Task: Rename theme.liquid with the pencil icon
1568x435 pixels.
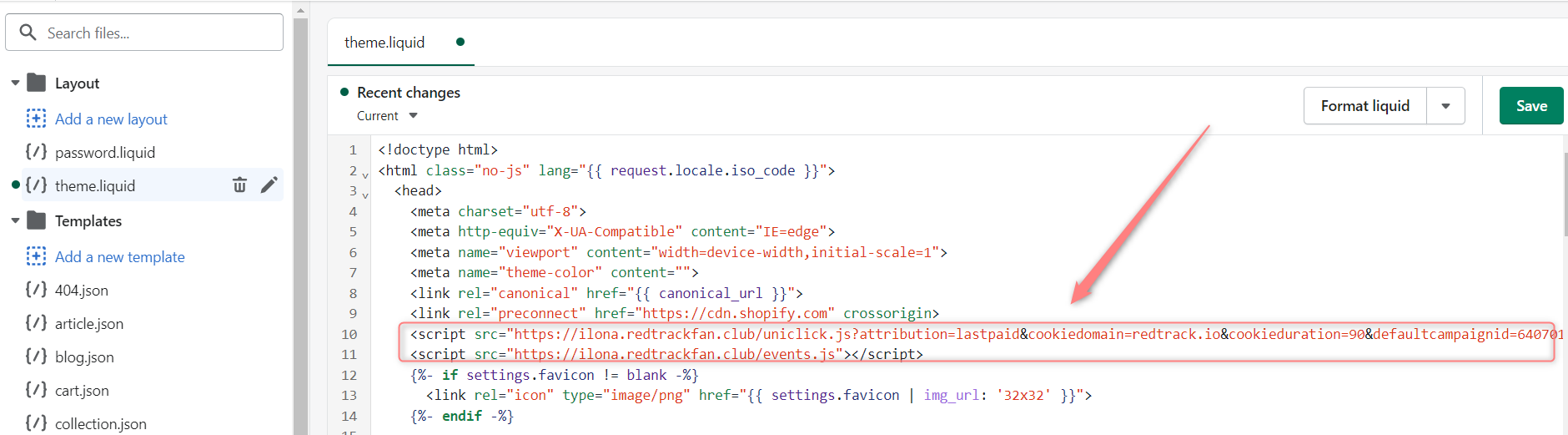Action: coord(269,185)
